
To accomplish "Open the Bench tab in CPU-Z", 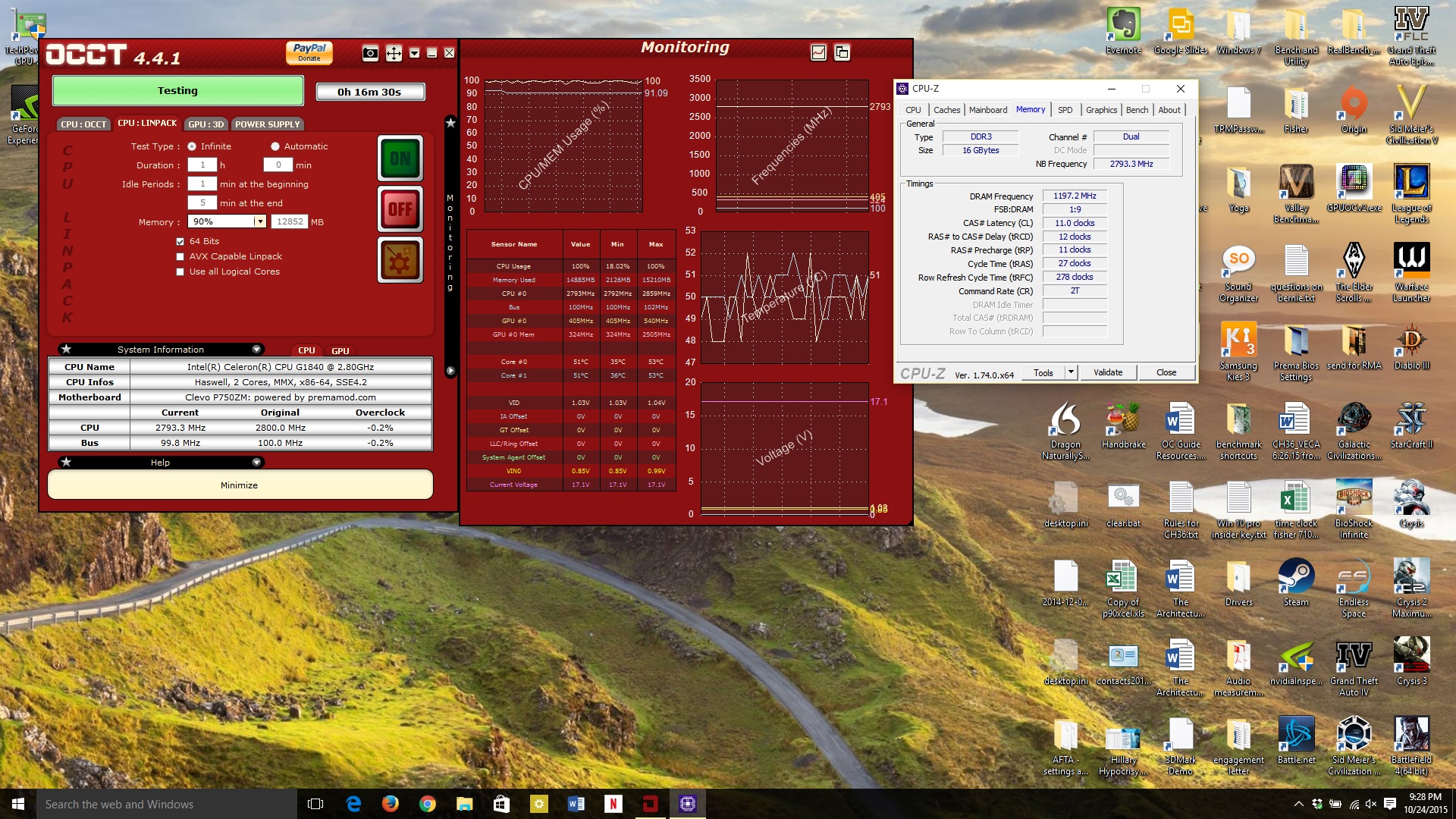I will (1137, 110).
